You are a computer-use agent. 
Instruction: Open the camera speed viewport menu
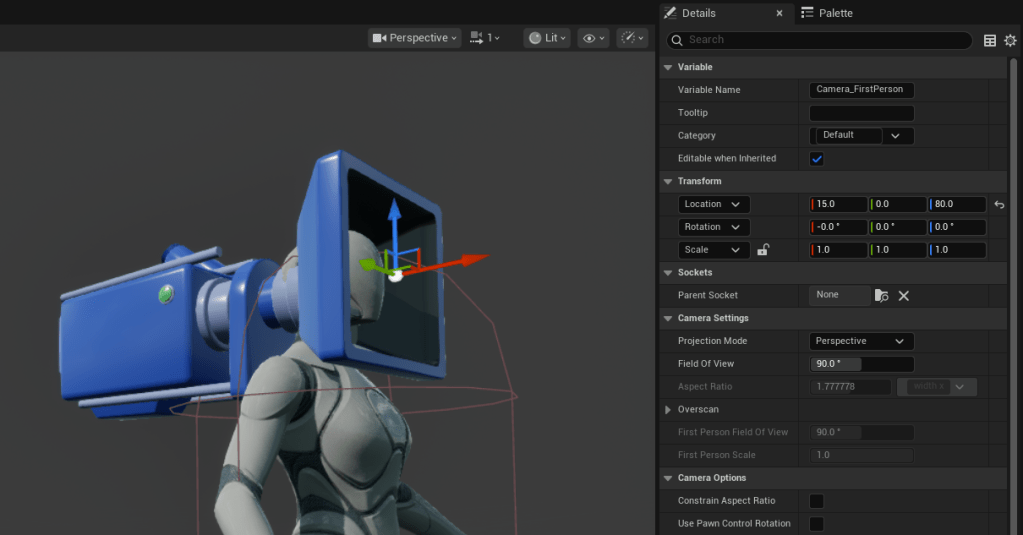pyautogui.click(x=486, y=38)
